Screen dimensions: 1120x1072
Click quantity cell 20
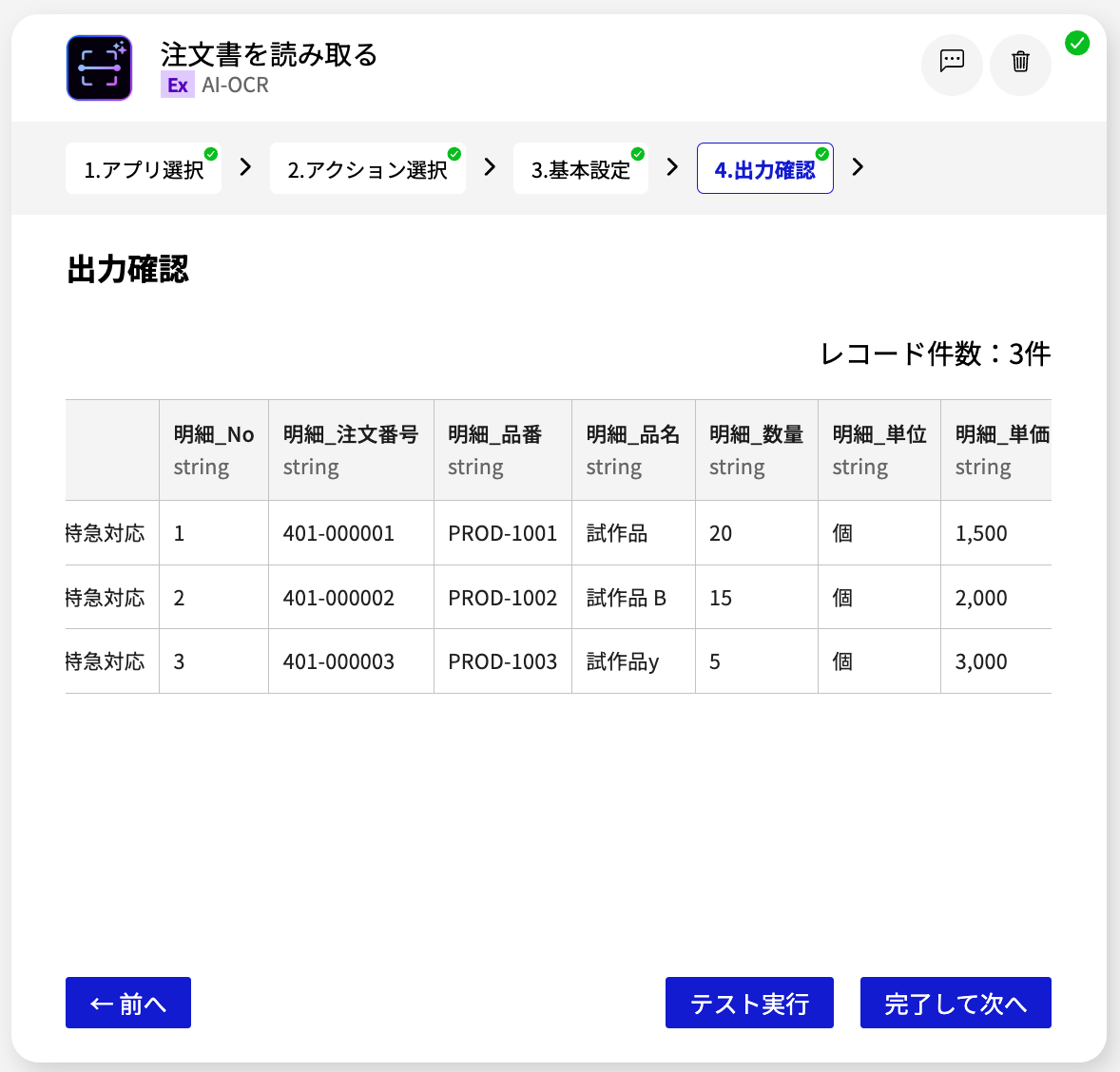(757, 533)
